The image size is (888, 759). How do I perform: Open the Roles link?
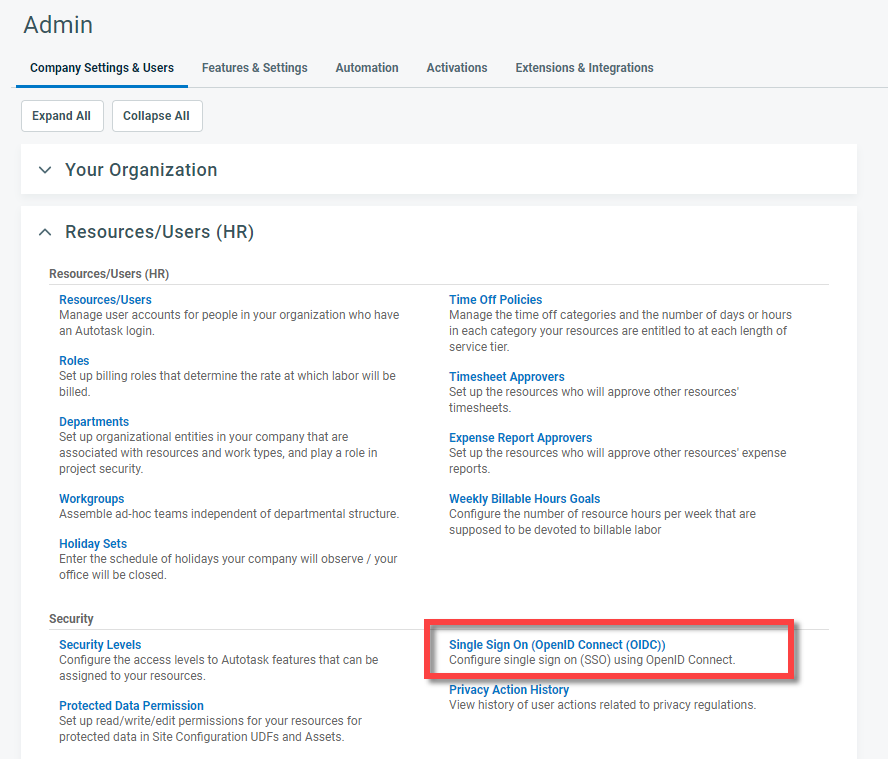(x=74, y=361)
